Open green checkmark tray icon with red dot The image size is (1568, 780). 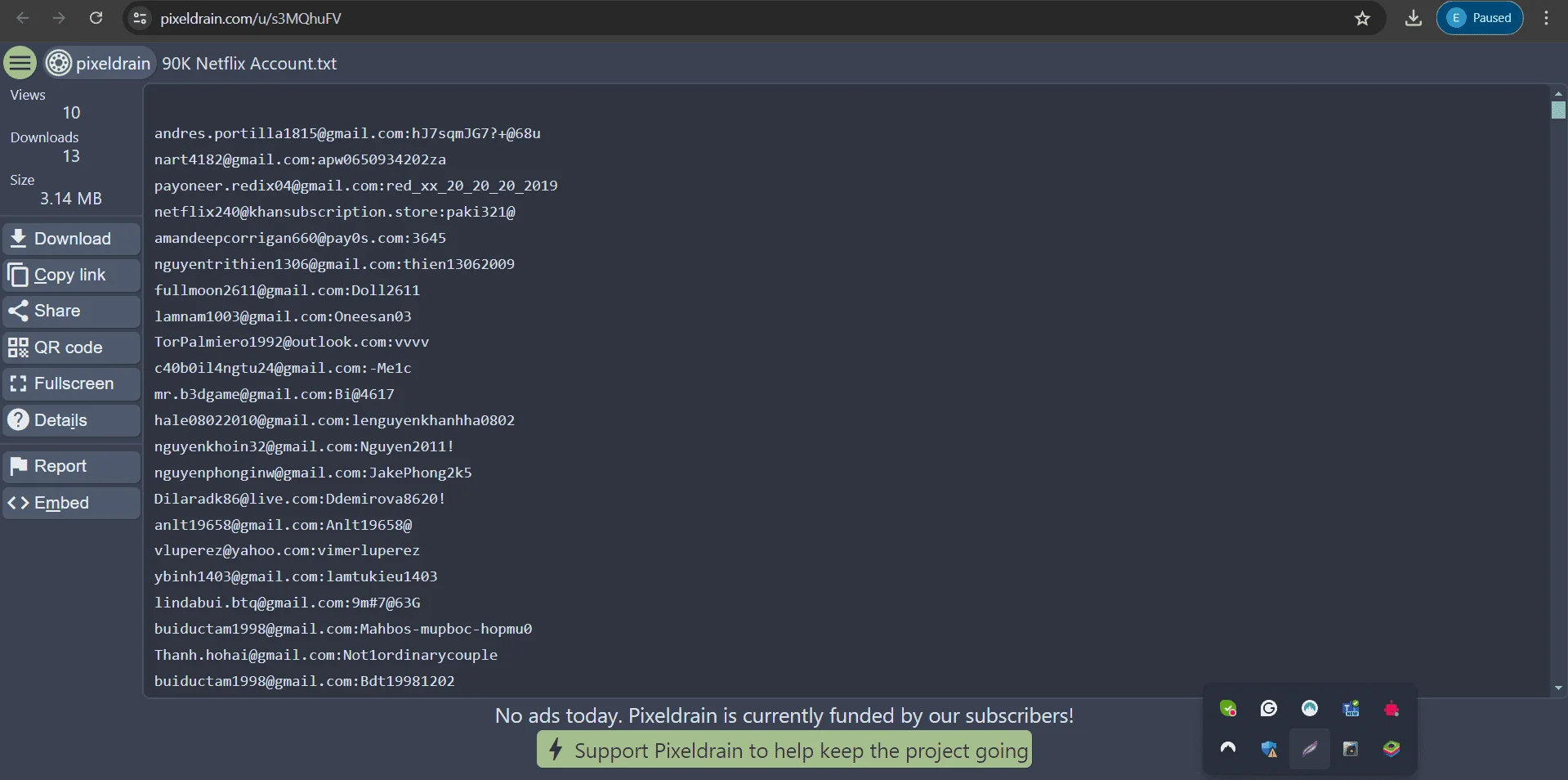1228,709
